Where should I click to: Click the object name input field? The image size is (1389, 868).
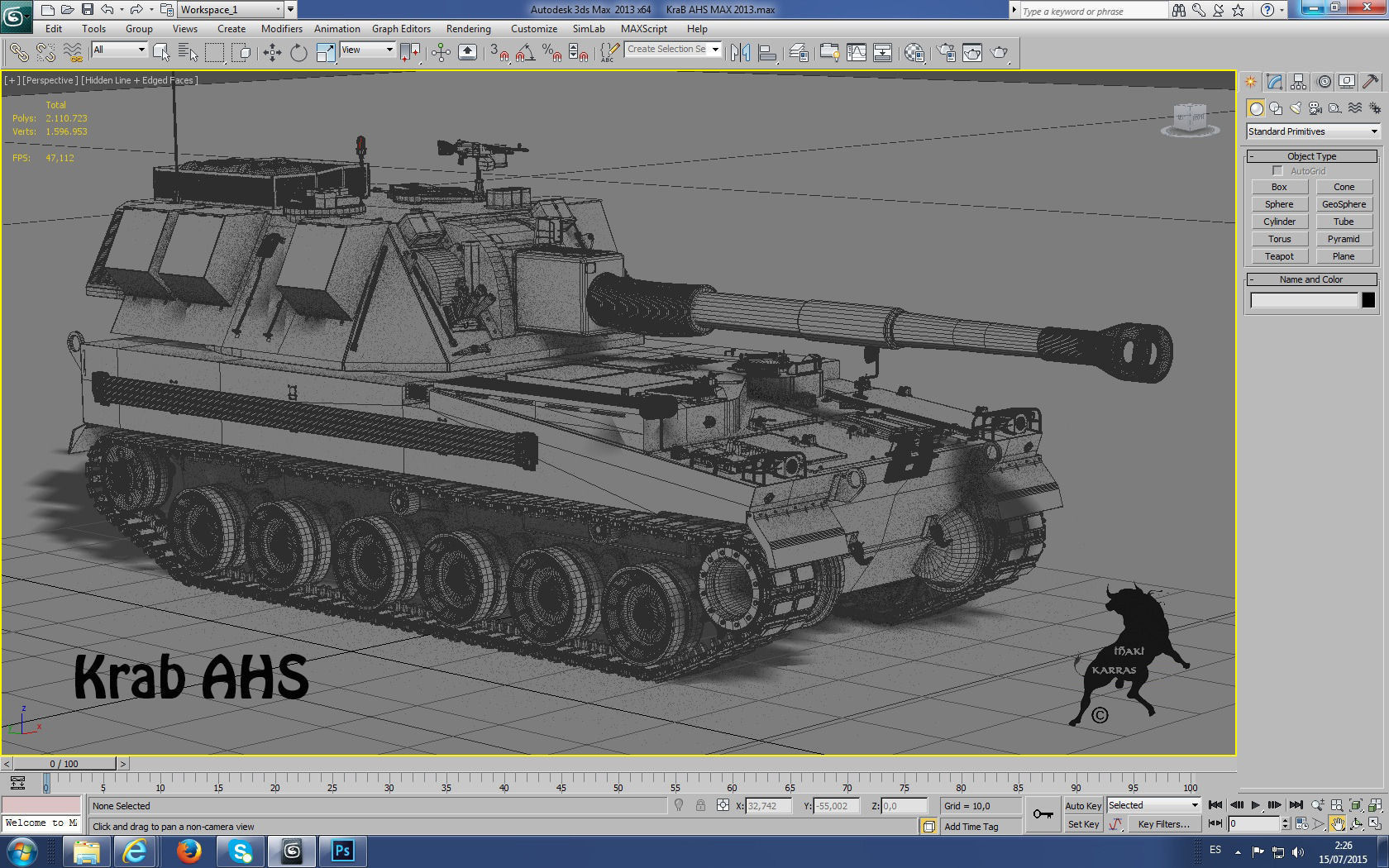(x=1305, y=300)
